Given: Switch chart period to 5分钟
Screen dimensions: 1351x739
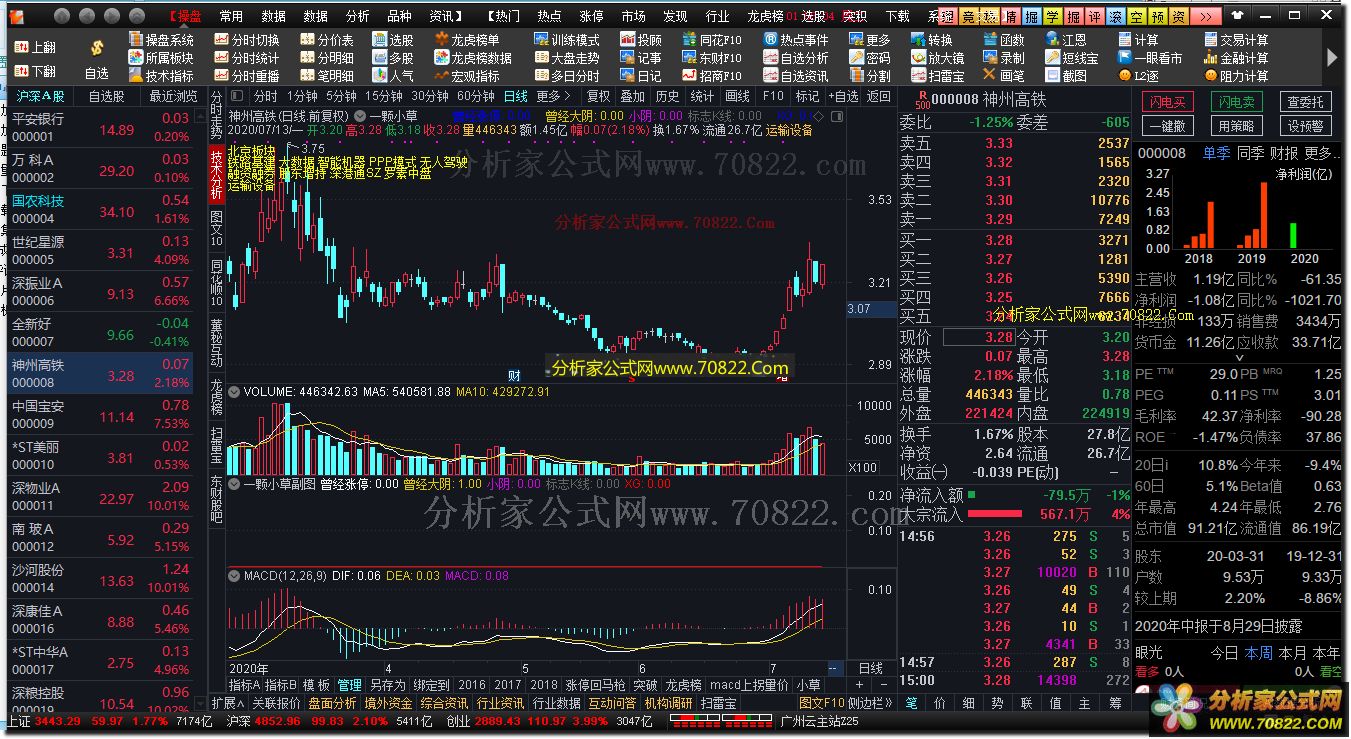Looking at the screenshot, I should [x=341, y=97].
